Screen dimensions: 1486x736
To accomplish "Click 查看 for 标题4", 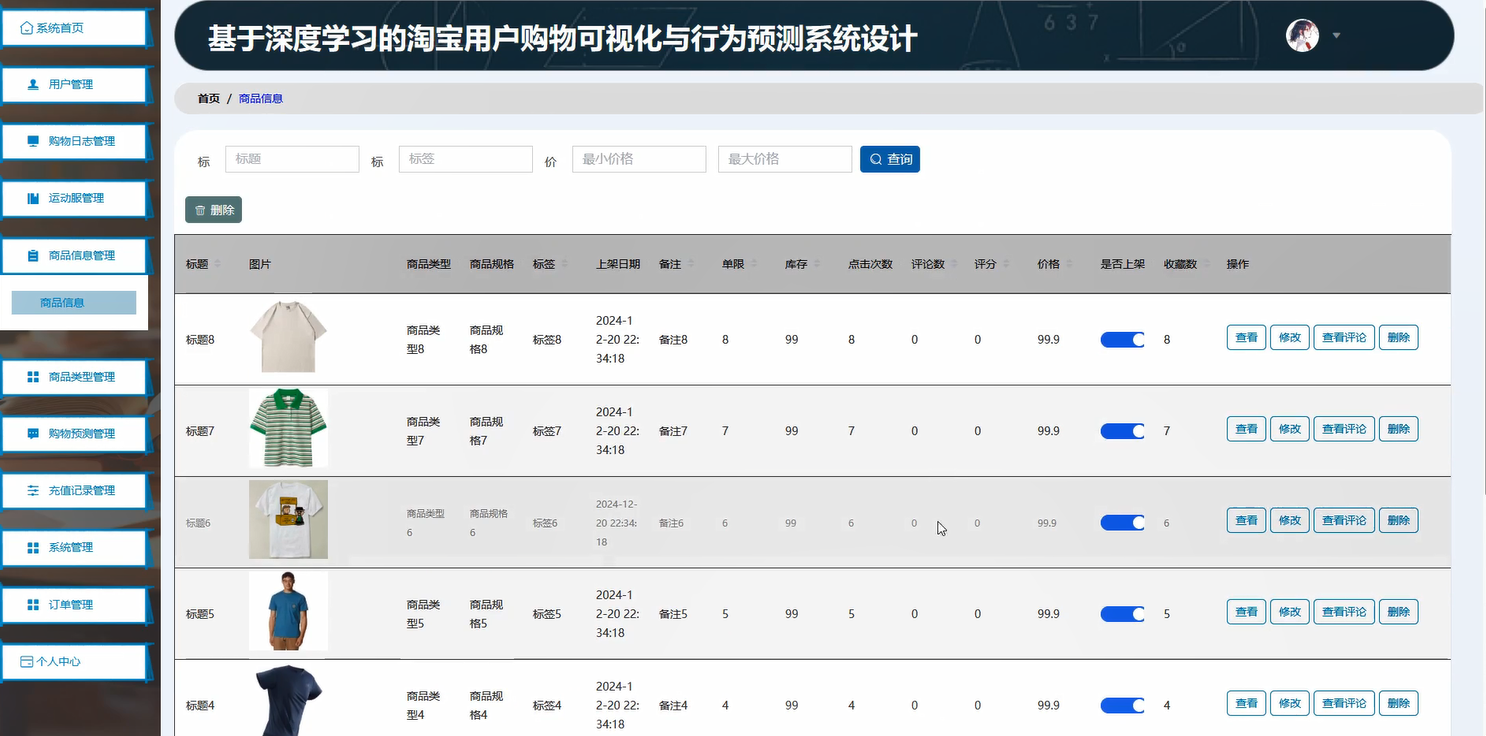I will (x=1246, y=704).
